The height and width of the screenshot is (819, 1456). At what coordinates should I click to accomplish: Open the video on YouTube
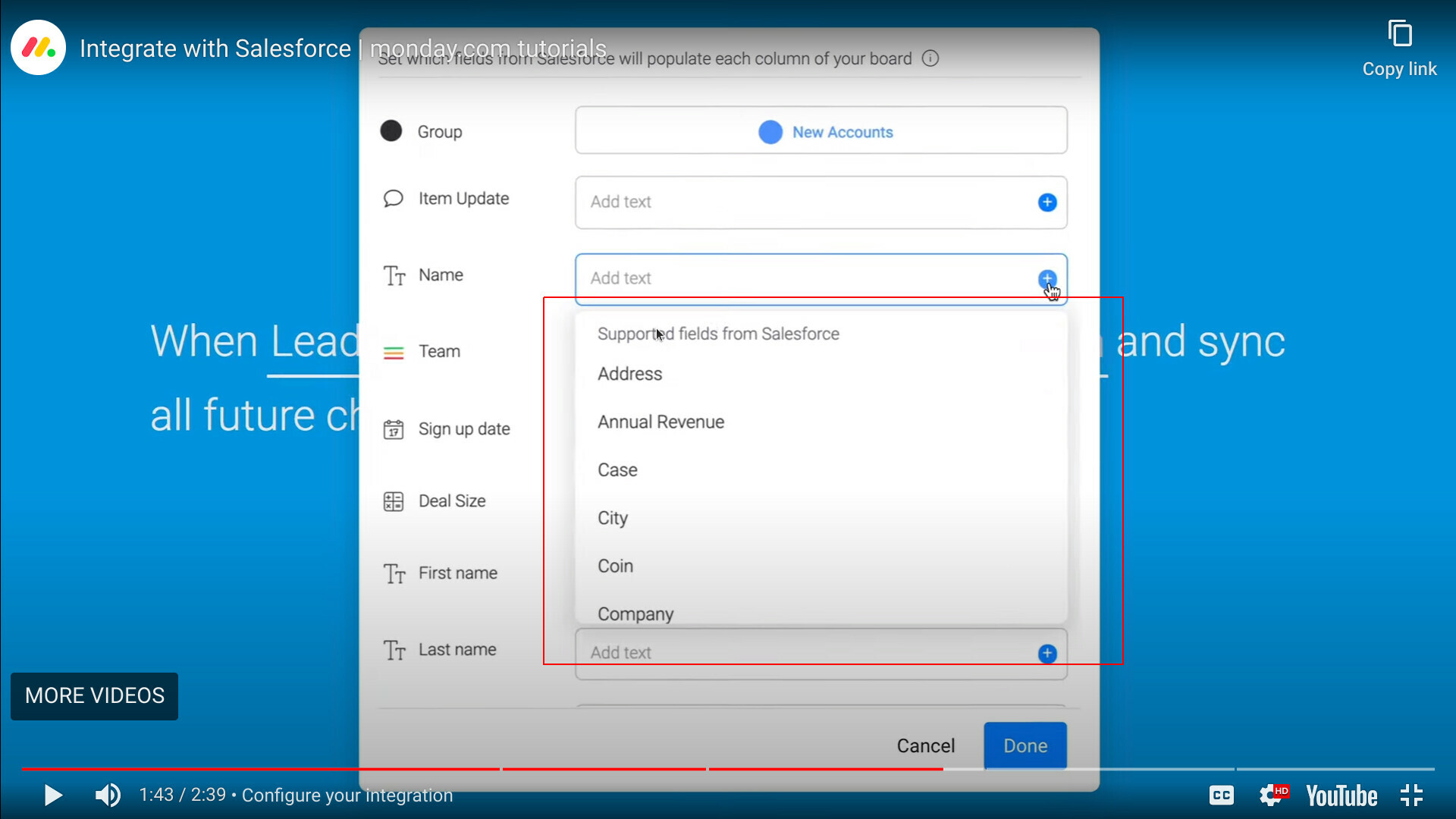coord(1341,795)
